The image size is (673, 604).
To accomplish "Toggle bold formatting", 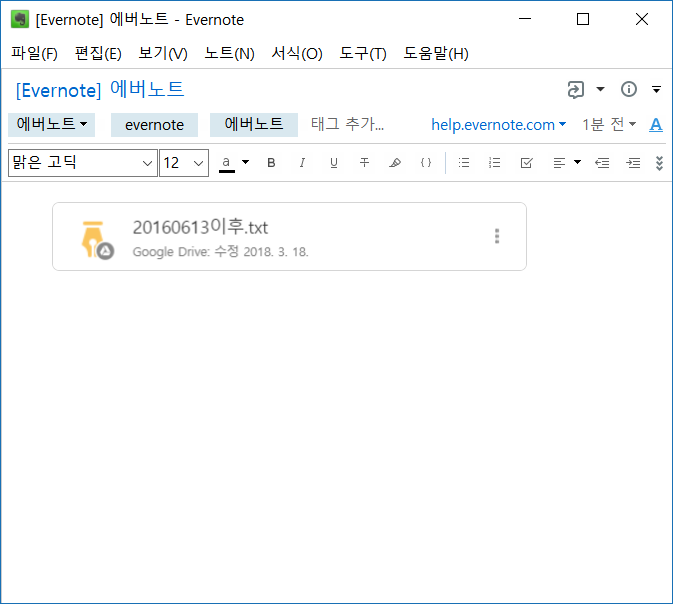I will tap(271, 163).
